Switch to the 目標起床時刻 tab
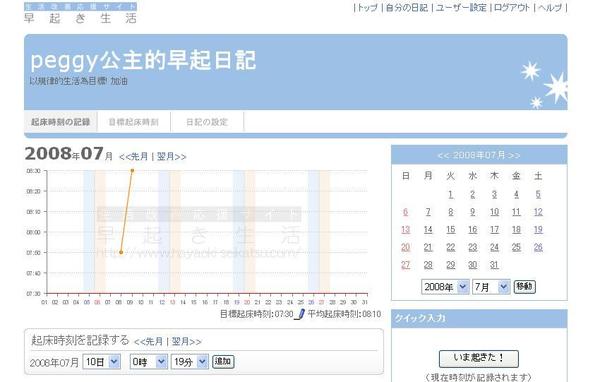This screenshot has height=382, width=600. coord(134,122)
